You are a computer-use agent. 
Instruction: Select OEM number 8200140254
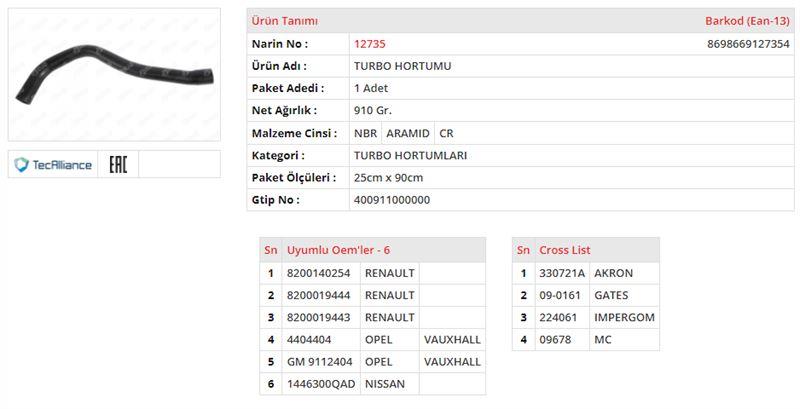[318, 273]
